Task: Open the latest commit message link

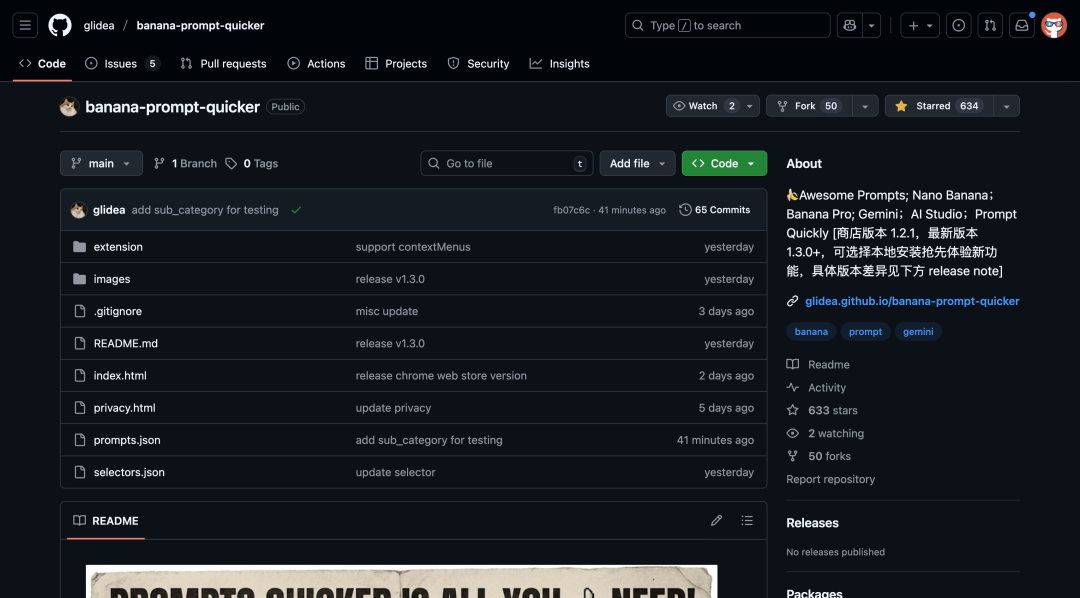Action: pyautogui.click(x=205, y=210)
